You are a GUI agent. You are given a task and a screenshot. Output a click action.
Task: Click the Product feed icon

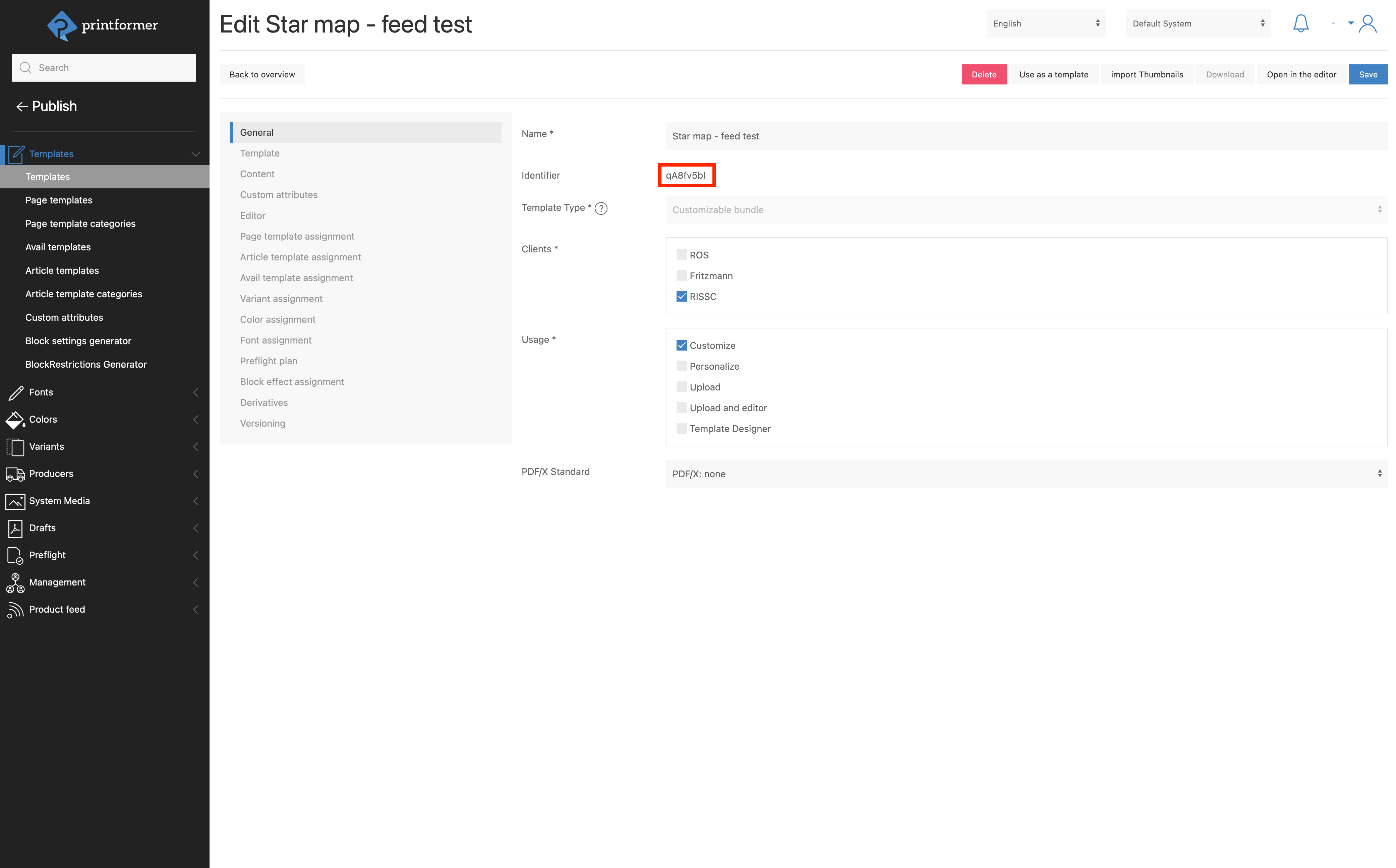[x=15, y=610]
